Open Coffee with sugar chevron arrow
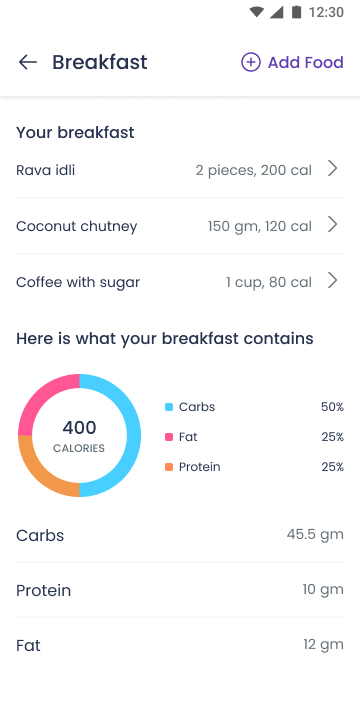The height and width of the screenshot is (702, 360). tap(332, 281)
